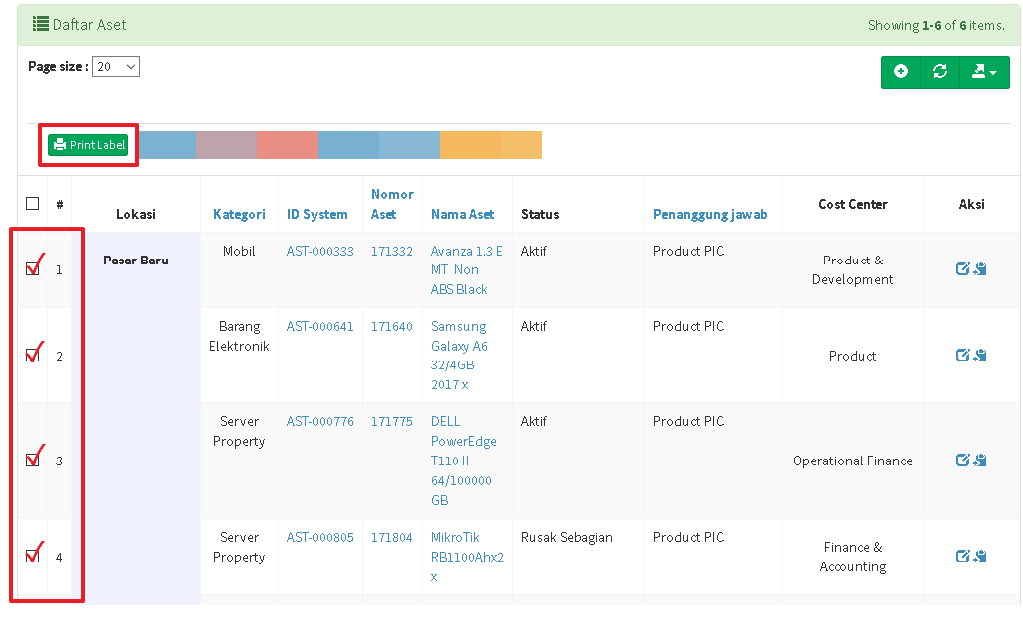The height and width of the screenshot is (624, 1023).
Task: Open asset number link 171775
Action: [x=391, y=421]
